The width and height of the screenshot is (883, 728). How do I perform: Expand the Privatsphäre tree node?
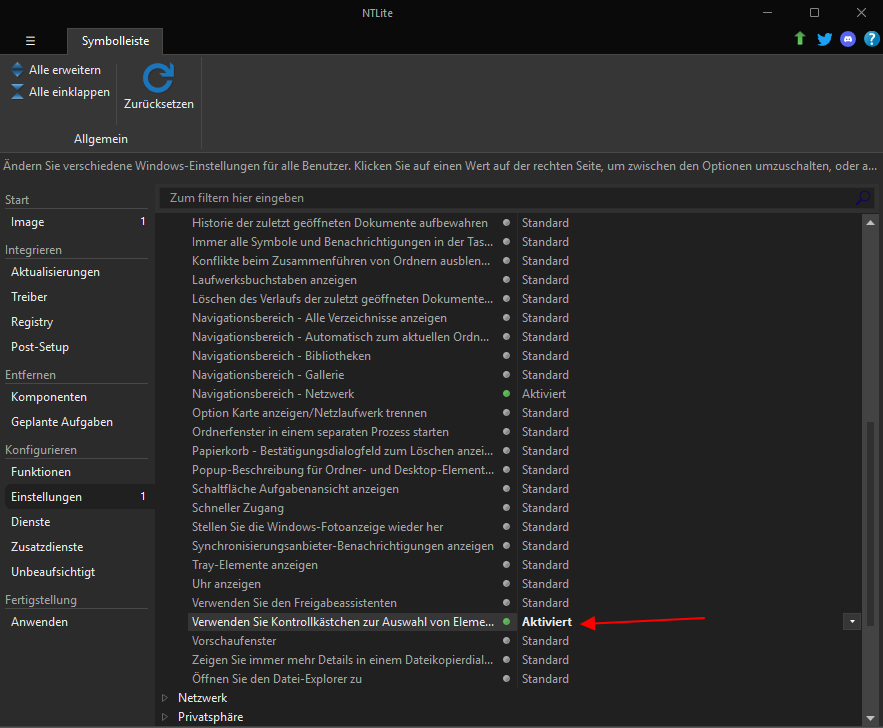click(165, 717)
